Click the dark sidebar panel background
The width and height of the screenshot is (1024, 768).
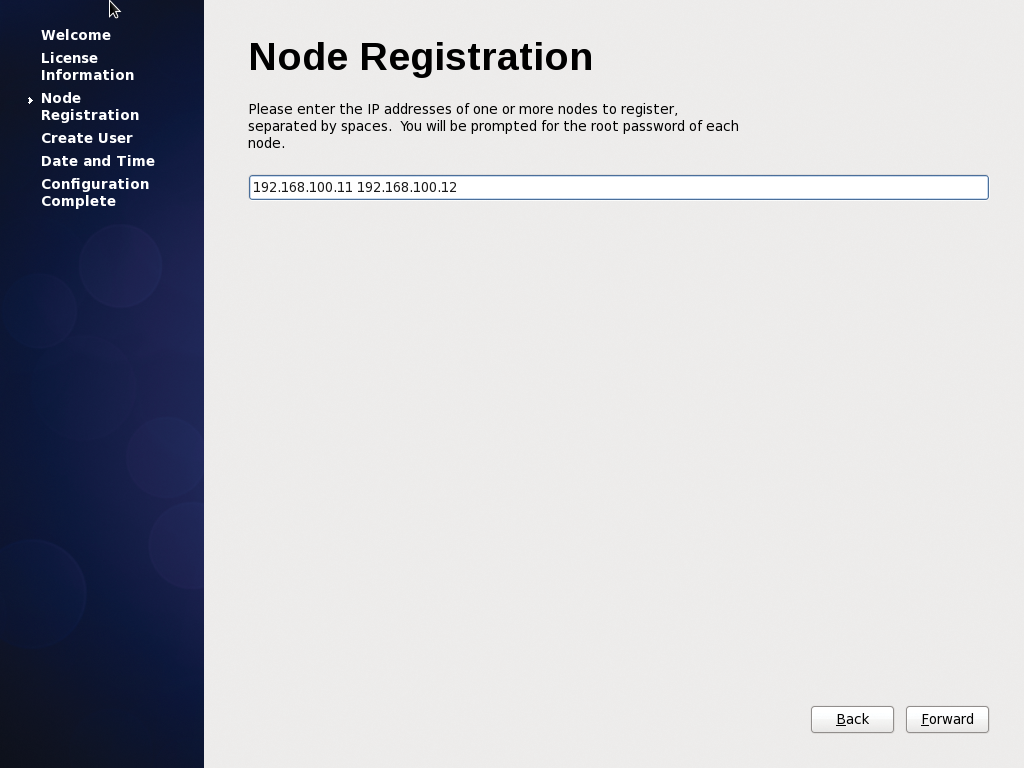coord(100,450)
